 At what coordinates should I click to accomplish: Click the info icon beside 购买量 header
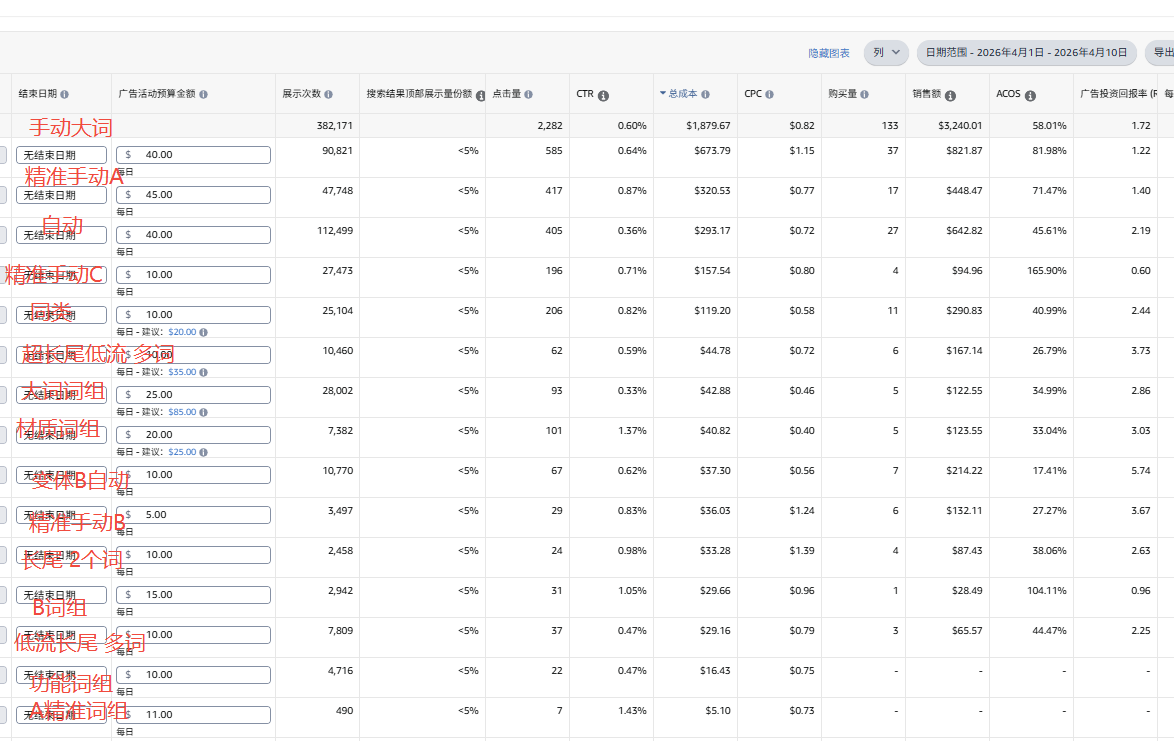864,94
